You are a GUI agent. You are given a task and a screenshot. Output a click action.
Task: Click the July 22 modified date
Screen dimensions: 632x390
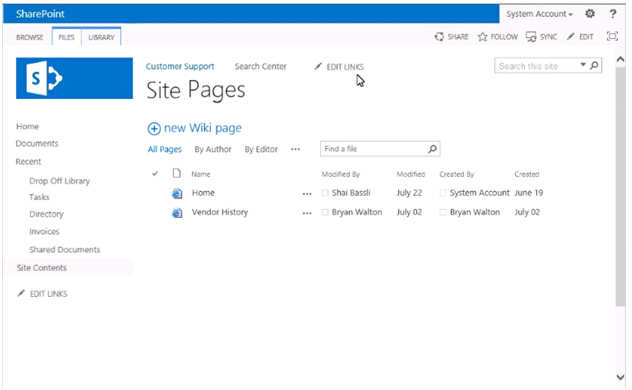point(409,193)
